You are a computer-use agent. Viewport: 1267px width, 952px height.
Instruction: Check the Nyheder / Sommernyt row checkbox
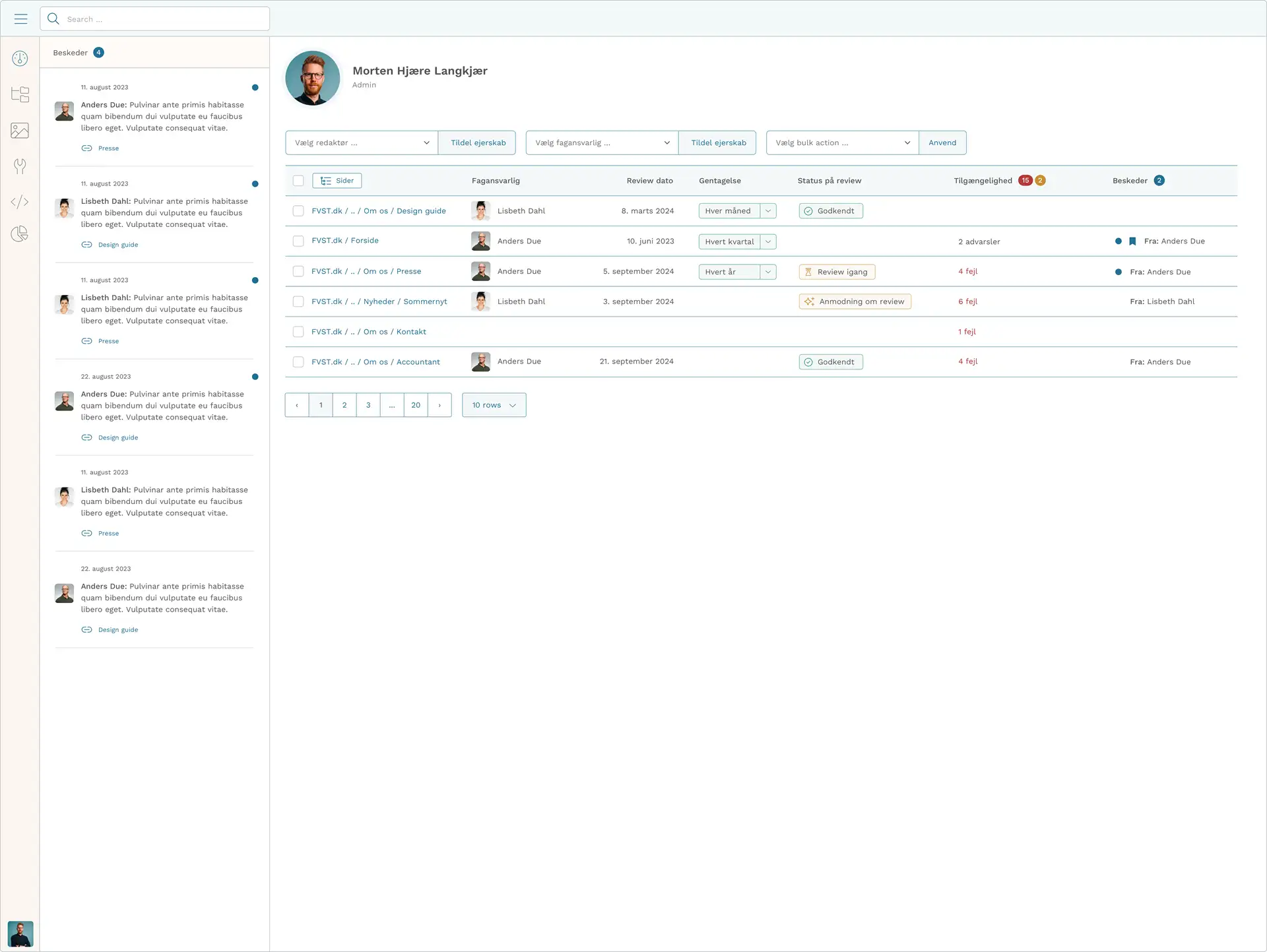tap(298, 301)
